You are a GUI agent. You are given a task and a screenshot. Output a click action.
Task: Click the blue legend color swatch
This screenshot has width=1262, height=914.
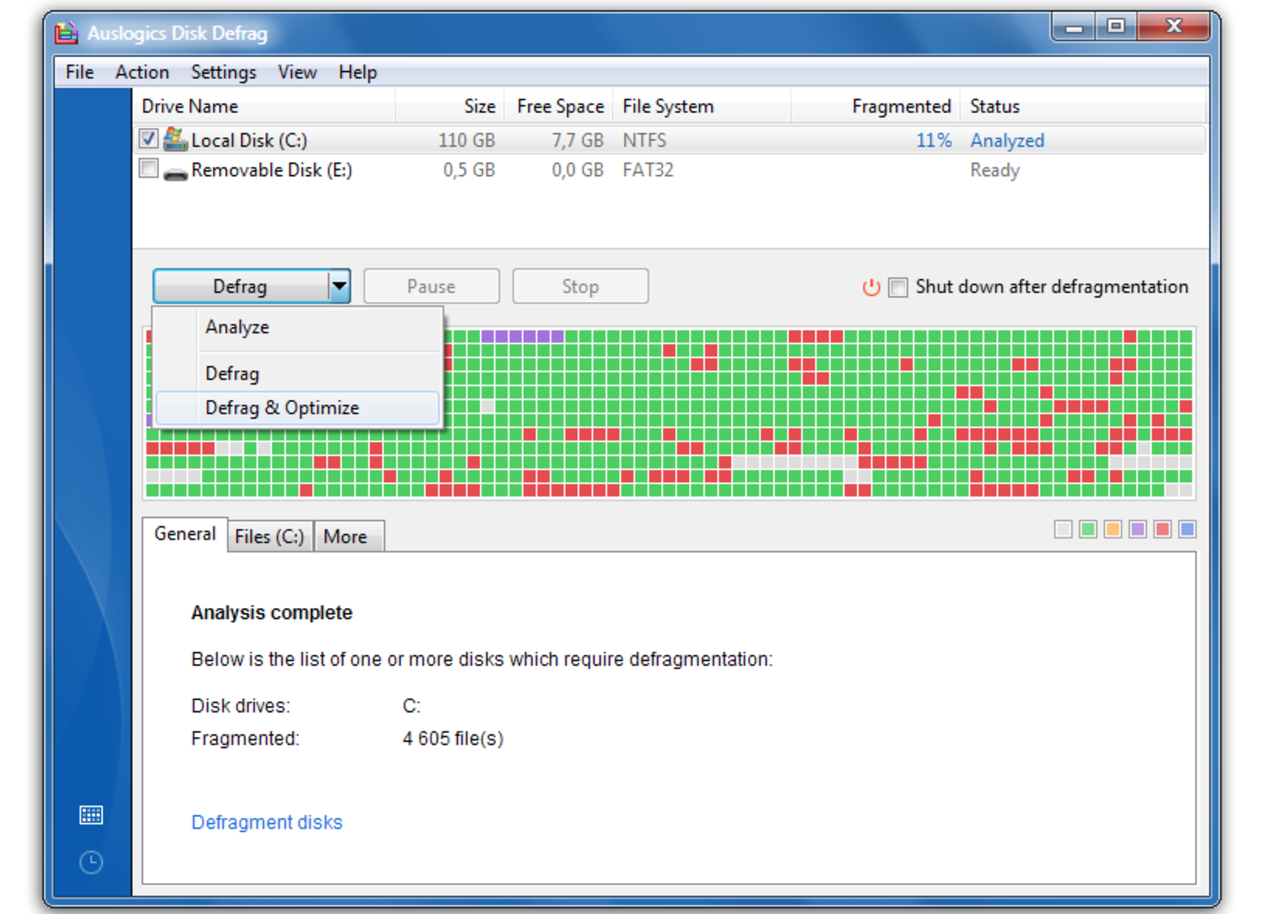pos(1187,529)
